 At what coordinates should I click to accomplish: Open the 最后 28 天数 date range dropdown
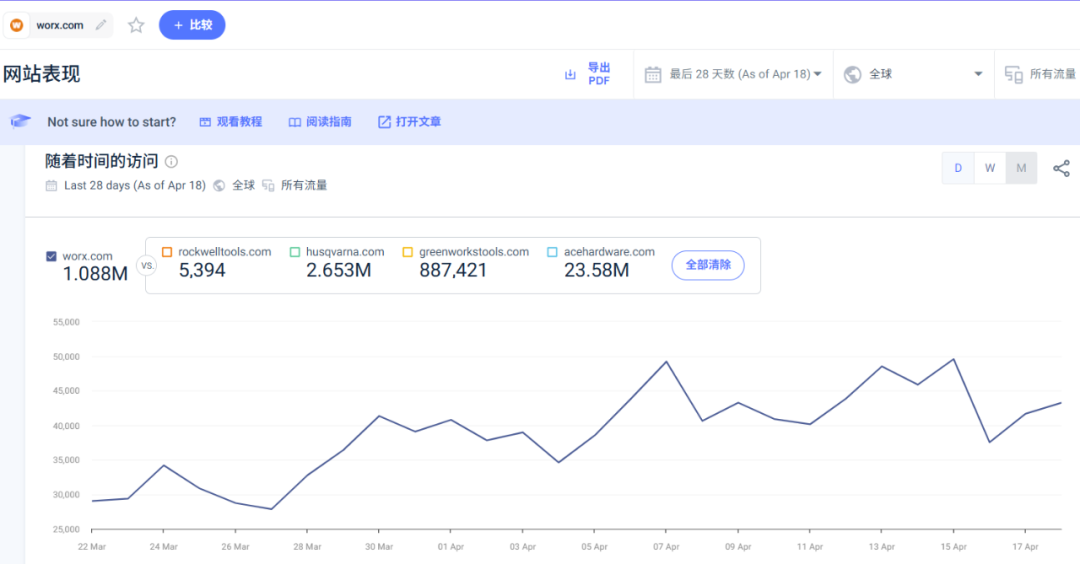click(x=745, y=74)
